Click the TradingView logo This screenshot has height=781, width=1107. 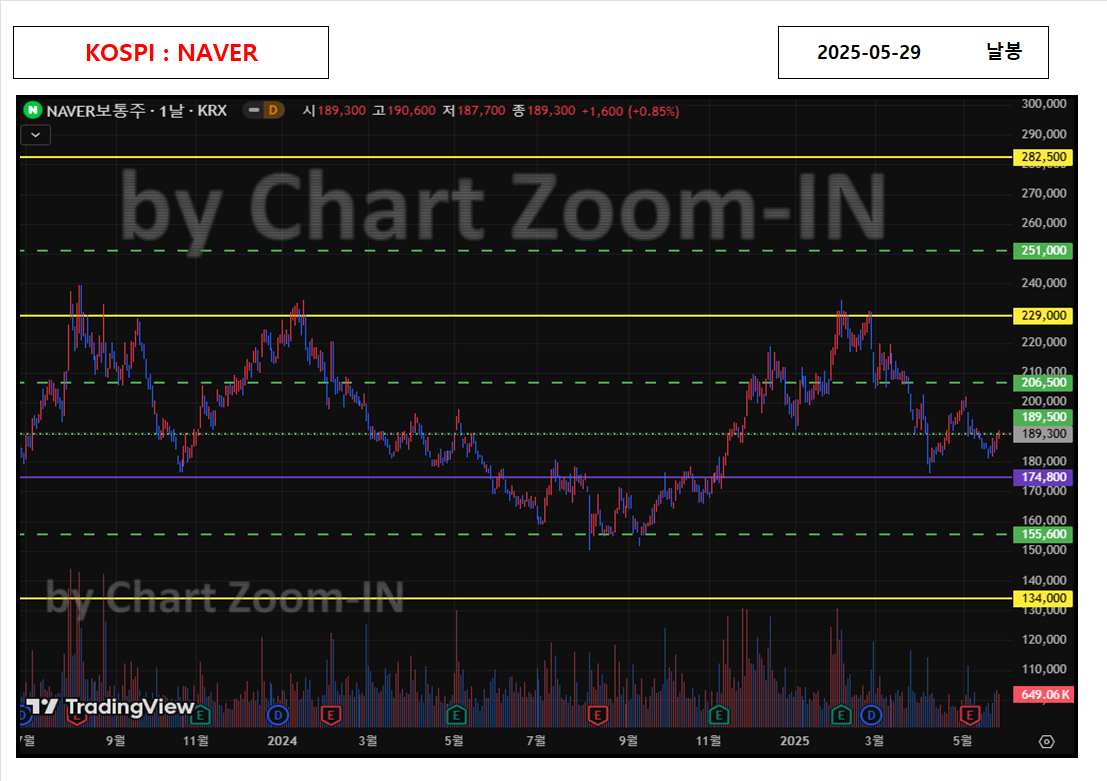(110, 707)
